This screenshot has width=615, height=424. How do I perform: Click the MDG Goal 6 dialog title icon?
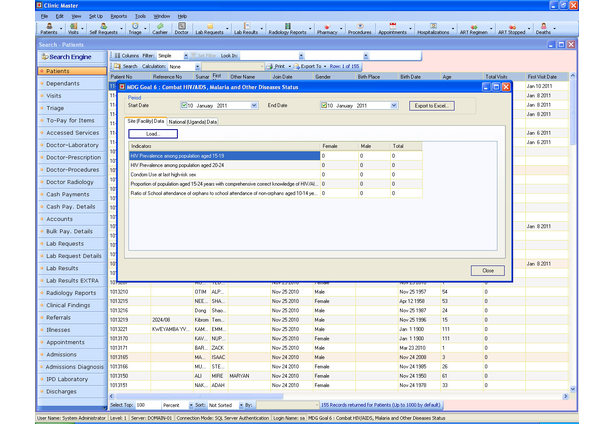click(122, 87)
